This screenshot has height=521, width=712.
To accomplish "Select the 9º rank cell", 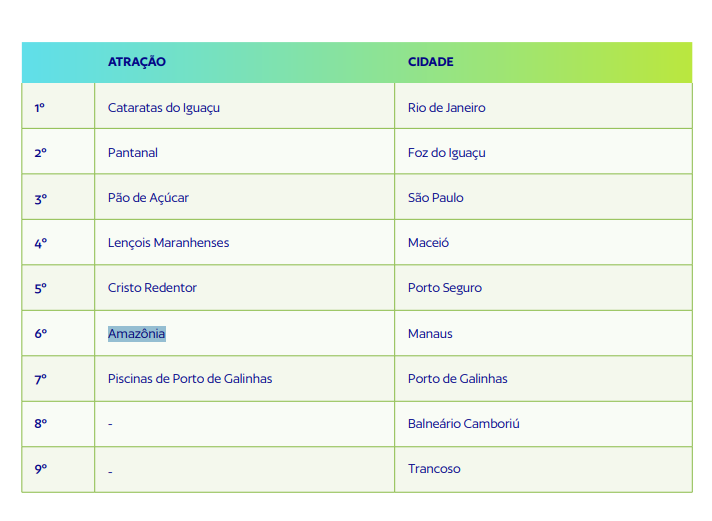I will 58,470.
